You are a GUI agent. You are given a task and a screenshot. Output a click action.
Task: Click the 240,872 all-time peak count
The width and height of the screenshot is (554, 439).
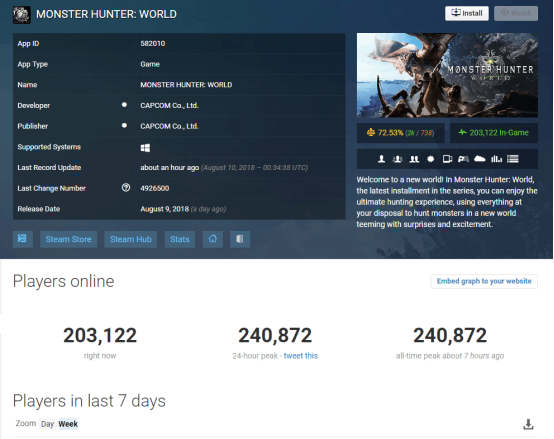(x=450, y=335)
